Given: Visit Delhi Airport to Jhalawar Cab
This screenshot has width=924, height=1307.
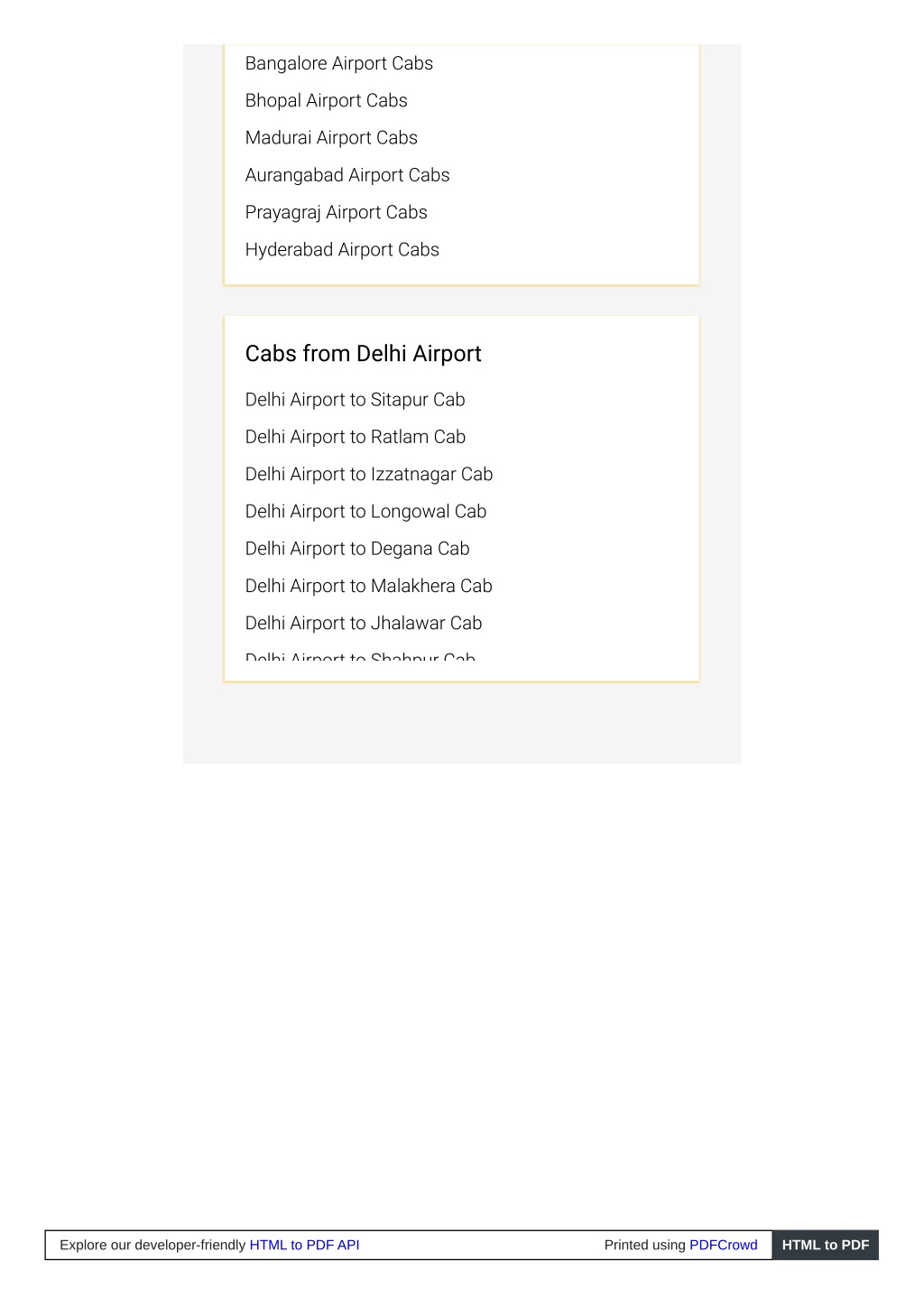Looking at the screenshot, I should click(364, 624).
